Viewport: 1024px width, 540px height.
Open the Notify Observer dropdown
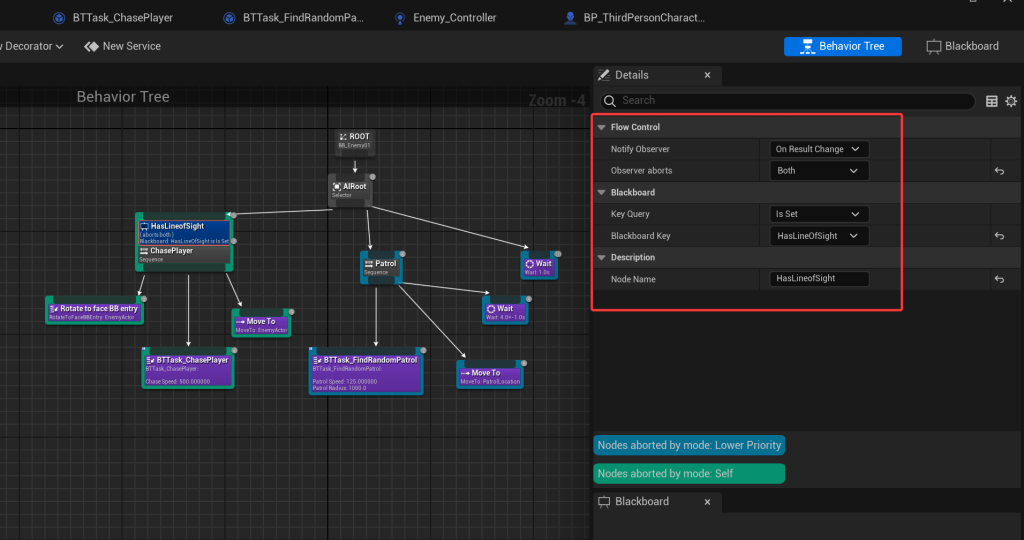(x=819, y=149)
